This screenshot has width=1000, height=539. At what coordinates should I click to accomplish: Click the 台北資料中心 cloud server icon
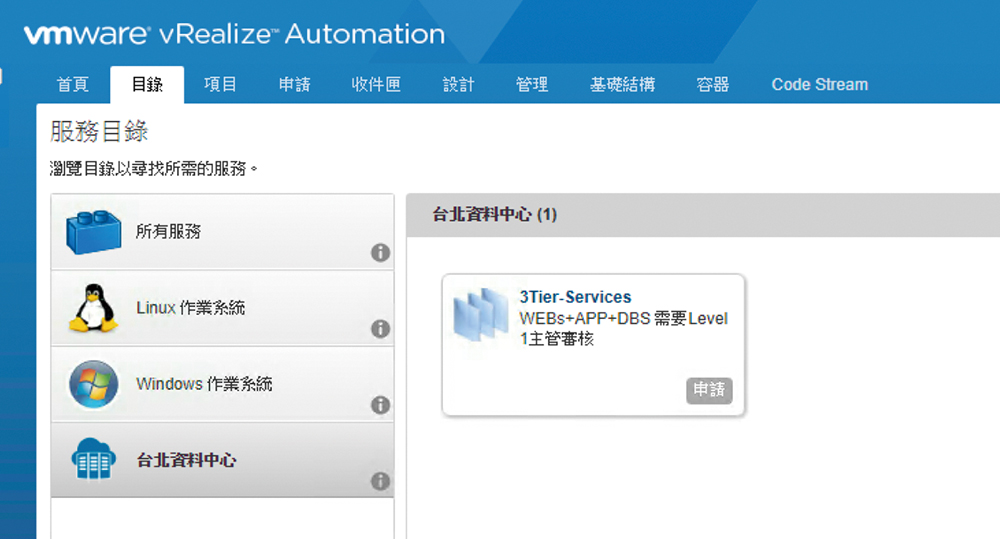click(93, 460)
